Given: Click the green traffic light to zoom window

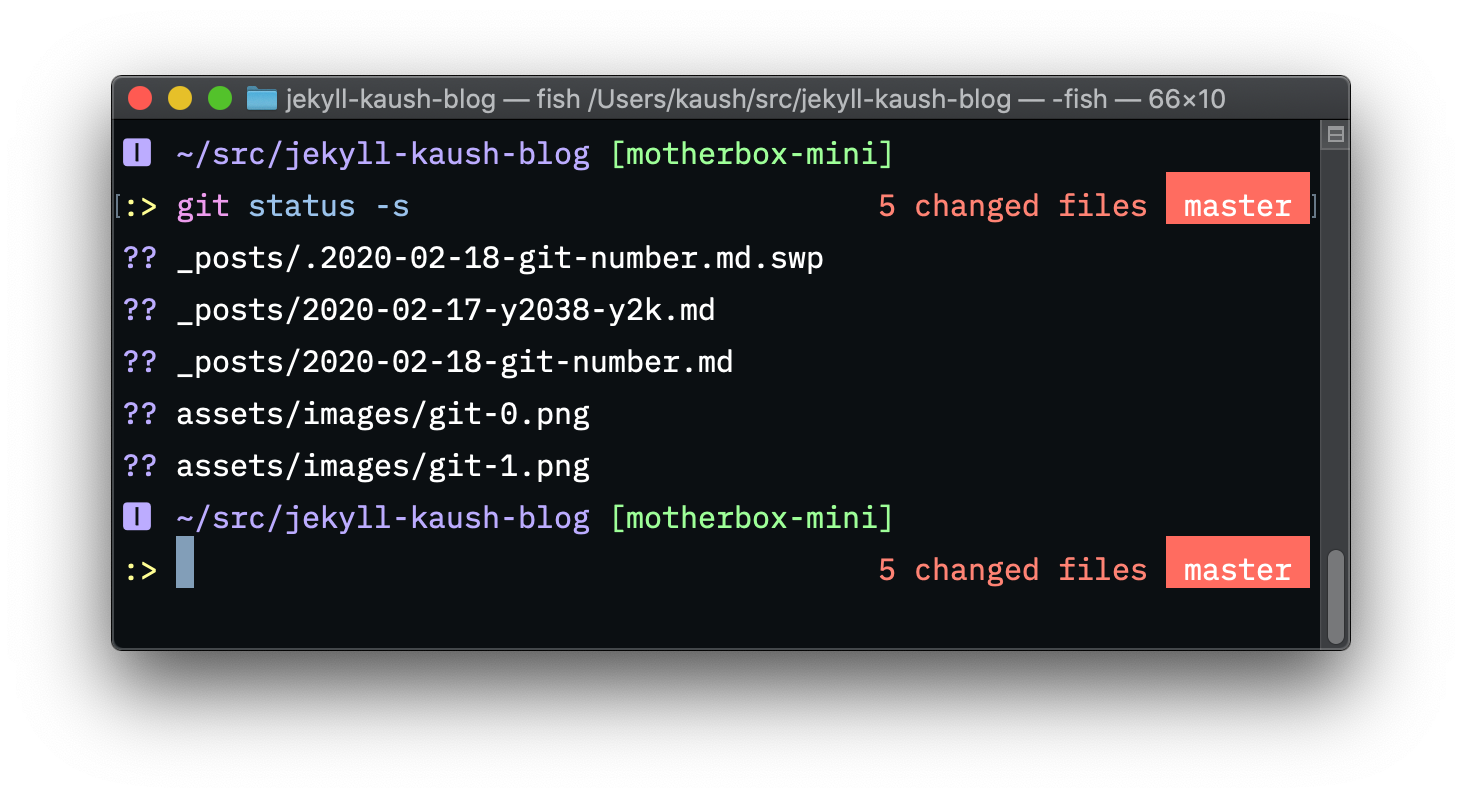Looking at the screenshot, I should click(219, 99).
